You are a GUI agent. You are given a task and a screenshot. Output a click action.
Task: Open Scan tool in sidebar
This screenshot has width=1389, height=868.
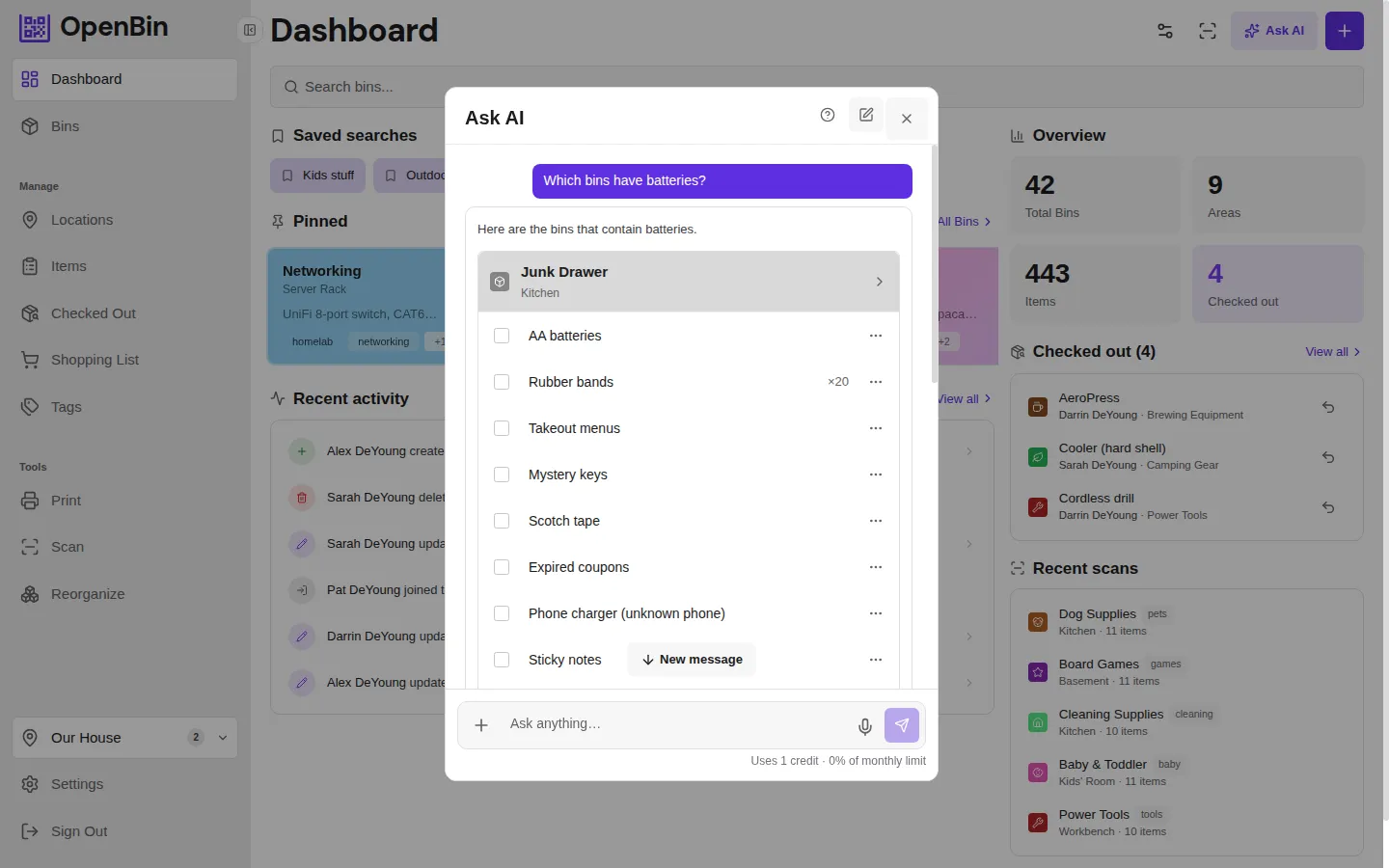pyautogui.click(x=124, y=547)
